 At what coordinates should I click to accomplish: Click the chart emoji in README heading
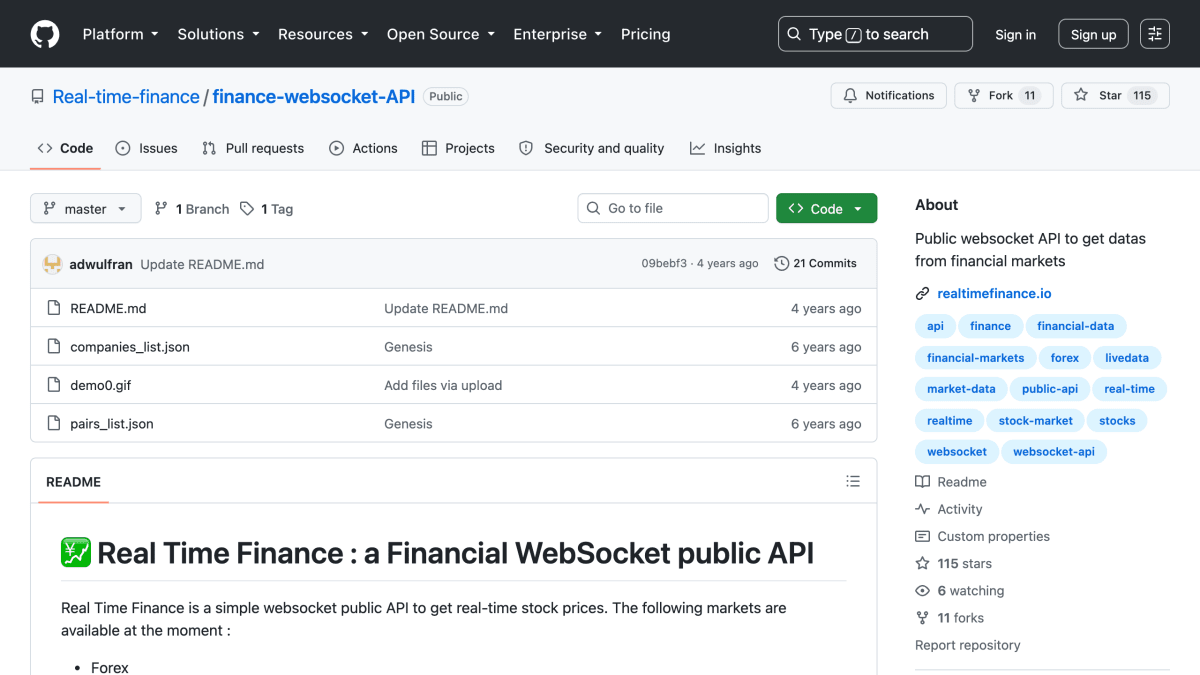(x=76, y=552)
